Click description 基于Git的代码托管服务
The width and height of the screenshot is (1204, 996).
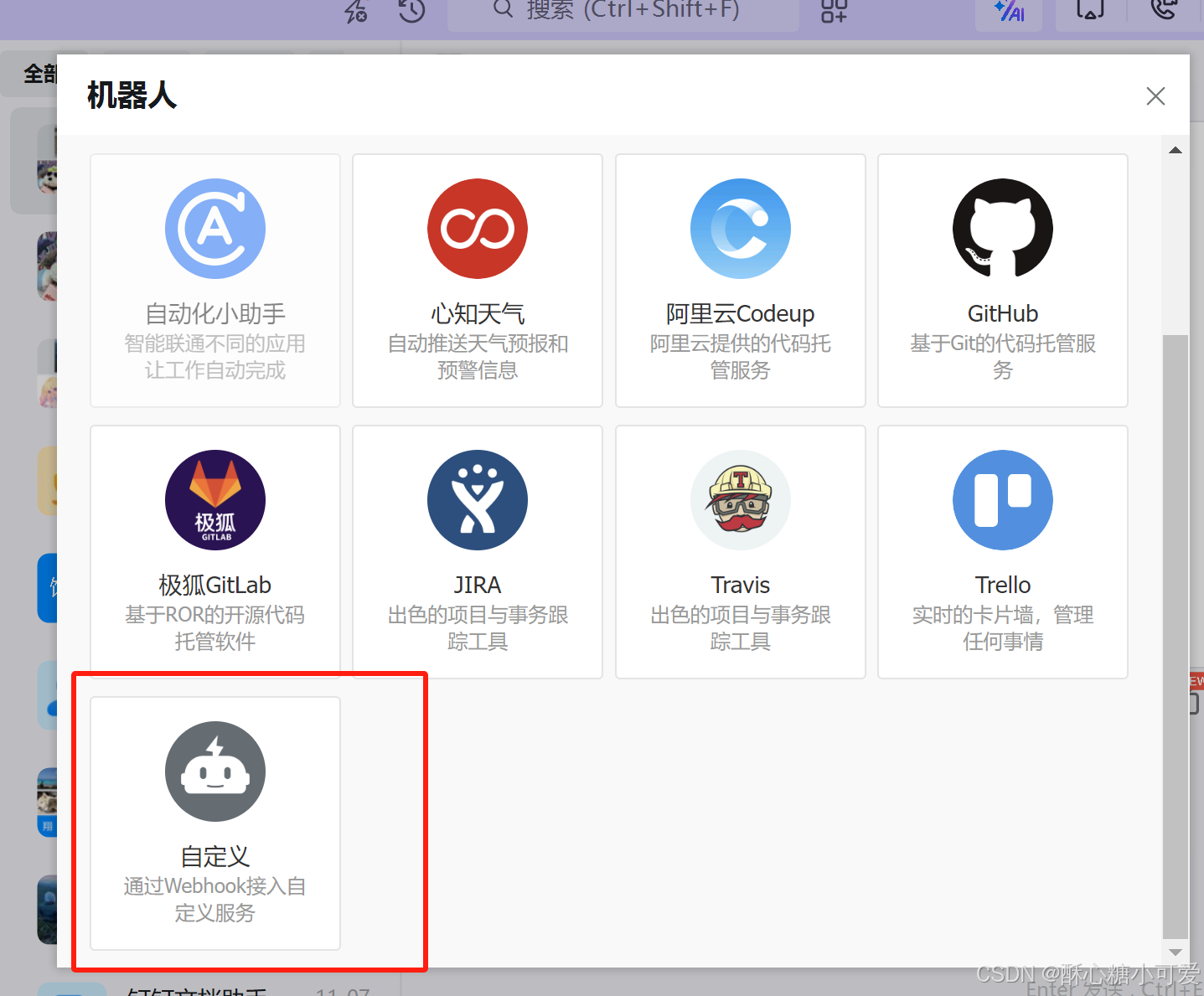pyautogui.click(x=1003, y=357)
